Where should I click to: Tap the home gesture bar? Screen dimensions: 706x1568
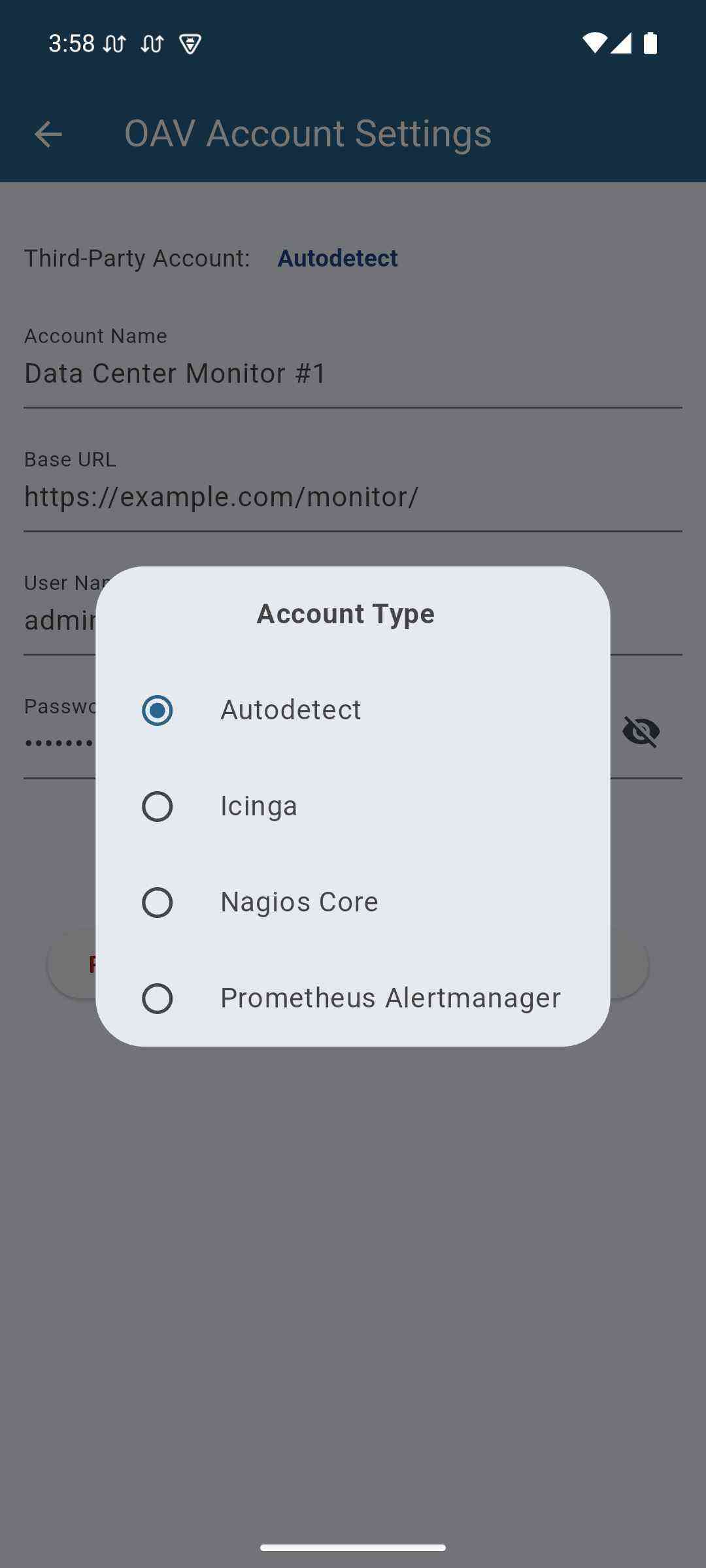coord(353,1547)
